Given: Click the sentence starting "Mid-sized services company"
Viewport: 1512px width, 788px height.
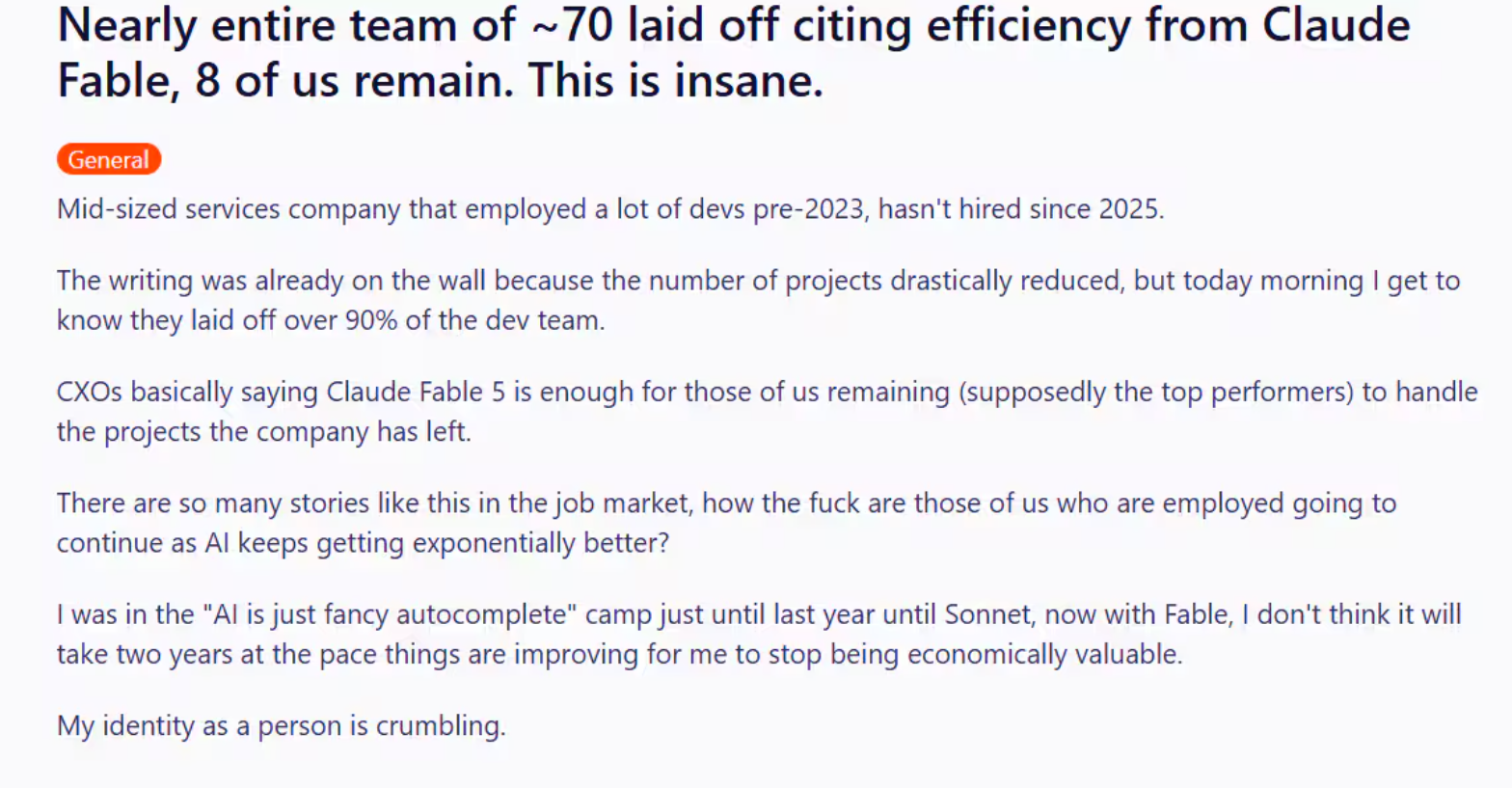Looking at the screenshot, I should tap(610, 209).
